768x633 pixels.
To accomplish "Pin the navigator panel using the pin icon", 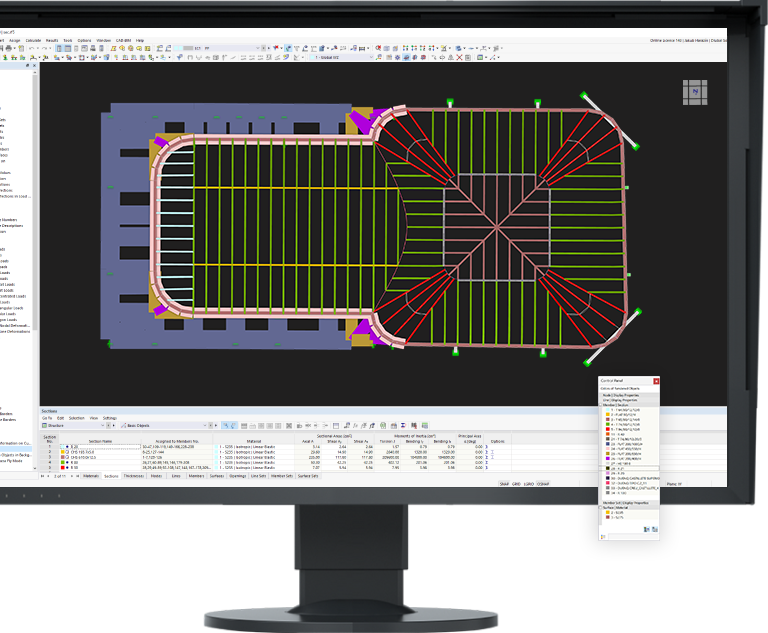I will pos(27,65).
